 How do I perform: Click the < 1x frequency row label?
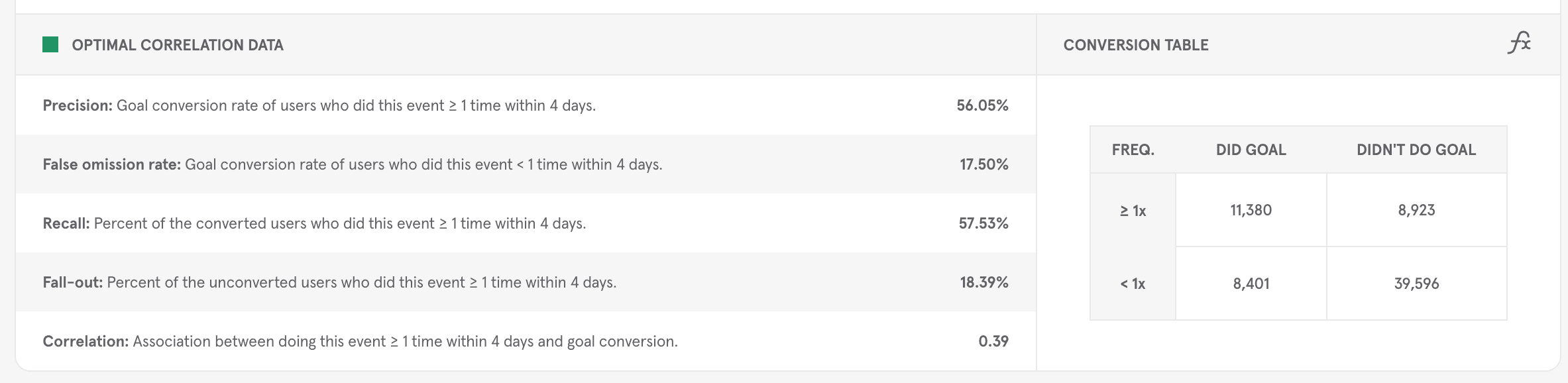(x=1134, y=283)
